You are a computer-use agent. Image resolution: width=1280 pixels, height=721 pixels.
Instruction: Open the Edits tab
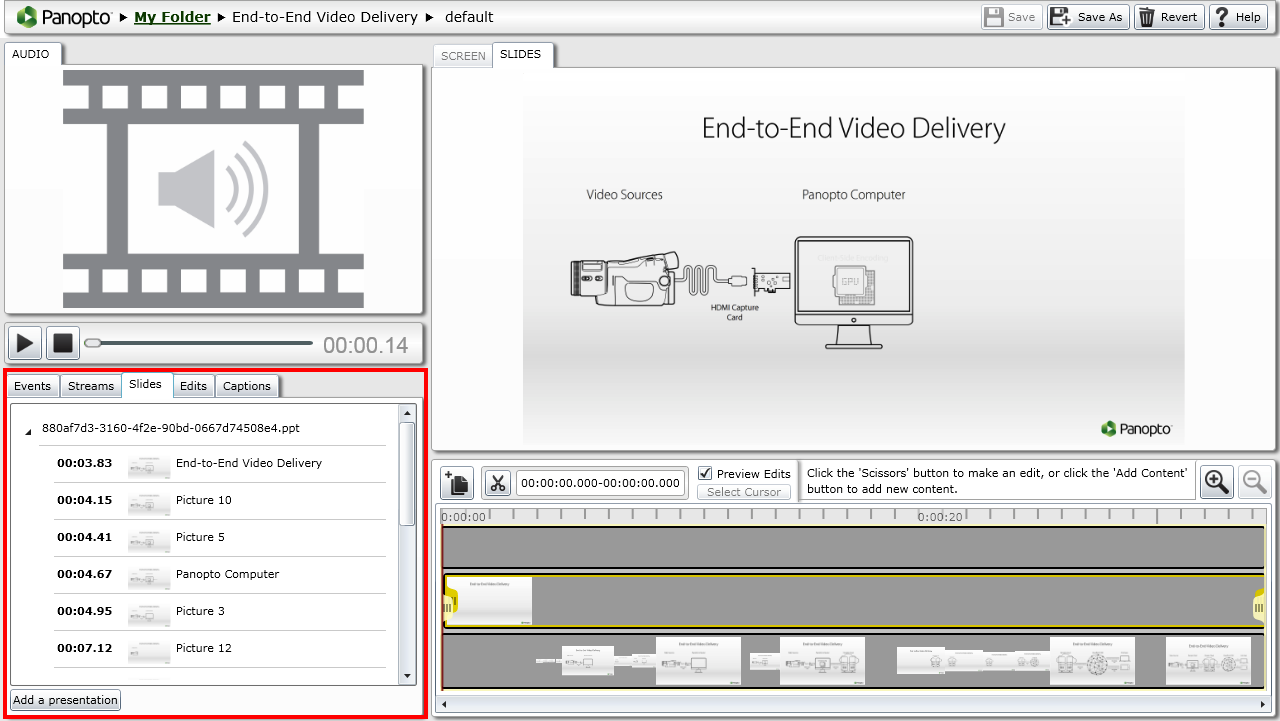coord(193,386)
